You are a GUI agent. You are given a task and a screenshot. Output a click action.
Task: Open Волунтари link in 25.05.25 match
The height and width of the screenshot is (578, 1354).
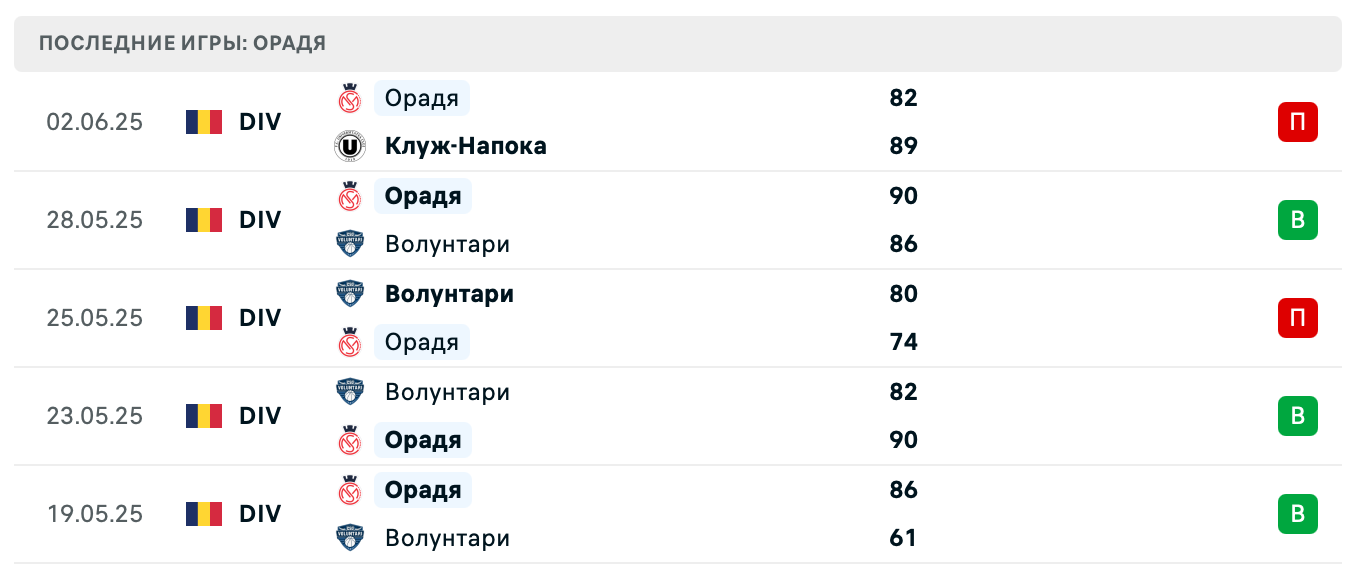[449, 294]
